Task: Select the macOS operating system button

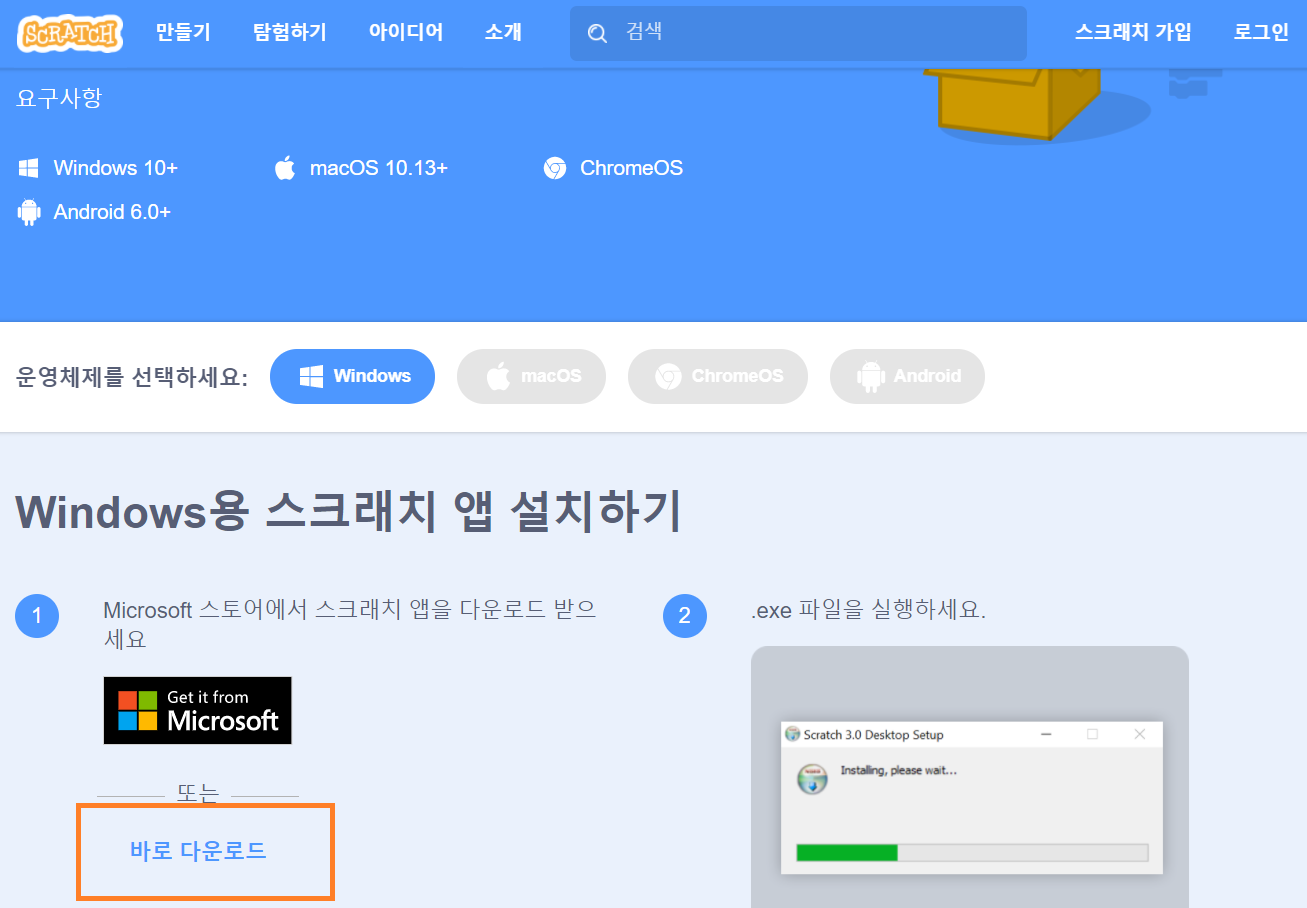Action: (x=531, y=376)
